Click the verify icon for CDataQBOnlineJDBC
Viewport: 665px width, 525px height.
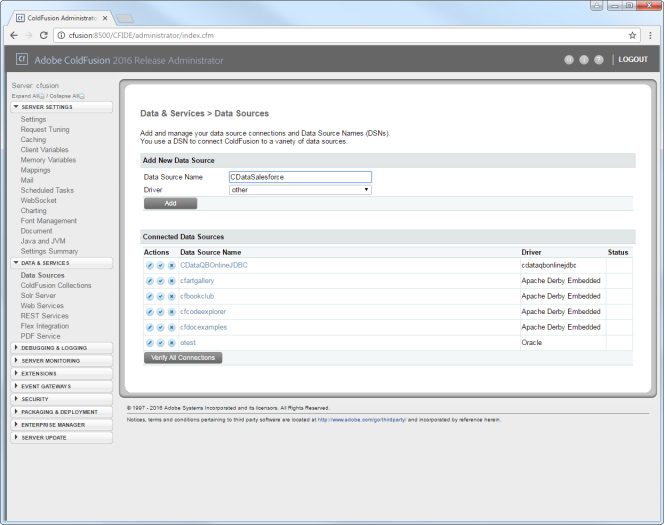click(x=161, y=266)
